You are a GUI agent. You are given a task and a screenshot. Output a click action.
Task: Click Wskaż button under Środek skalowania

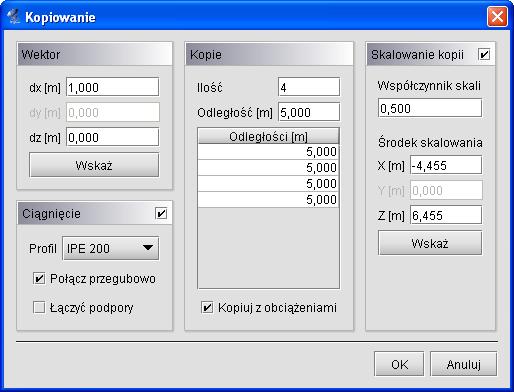pos(430,243)
